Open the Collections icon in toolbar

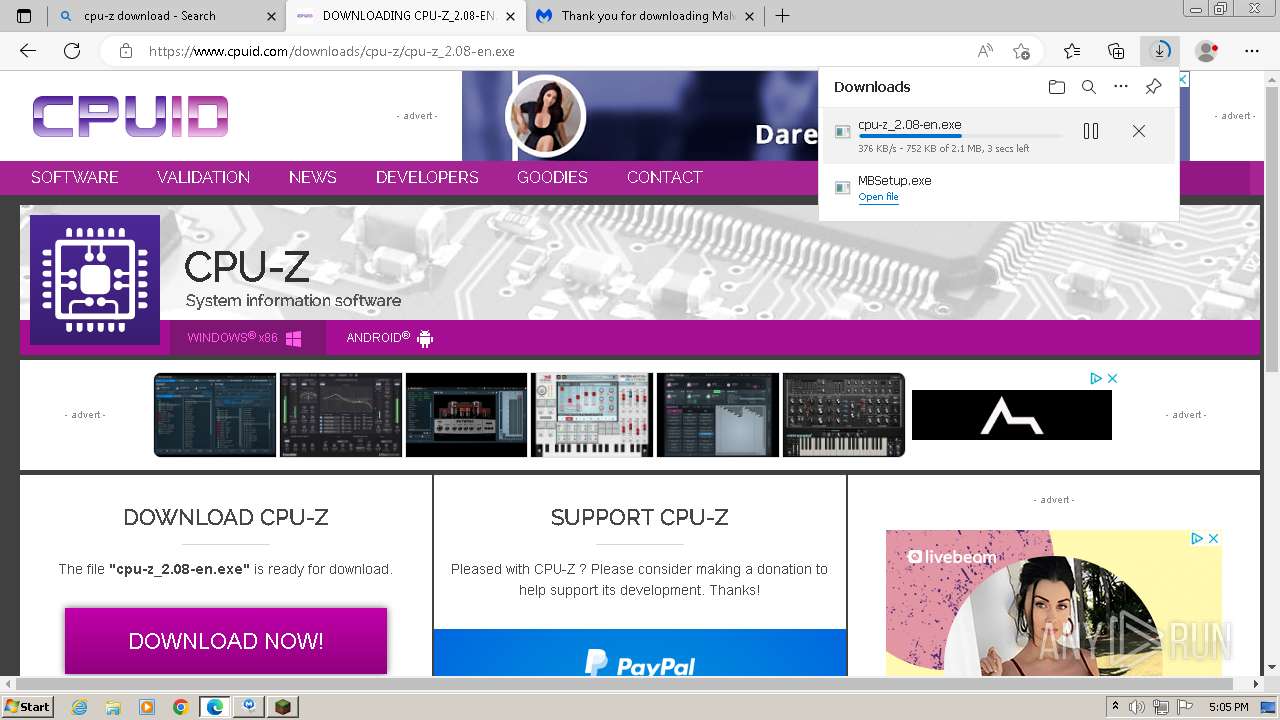(1116, 51)
